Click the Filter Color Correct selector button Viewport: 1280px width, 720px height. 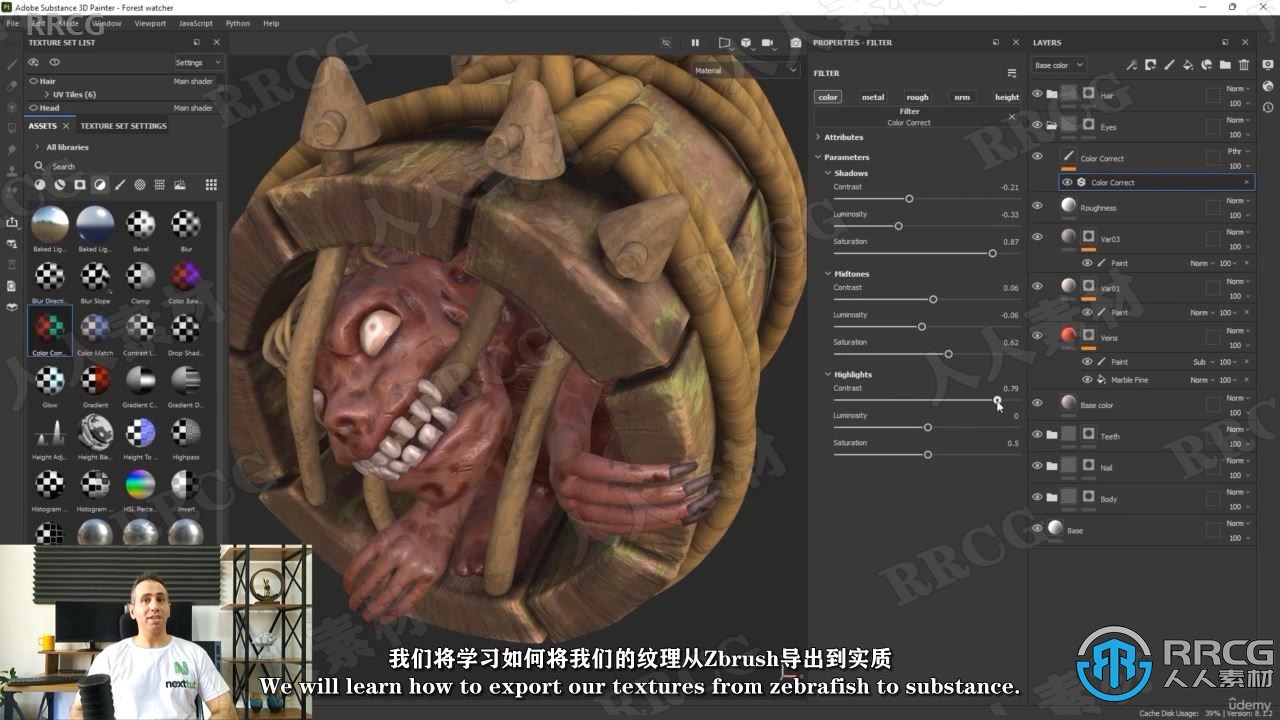click(x=909, y=117)
